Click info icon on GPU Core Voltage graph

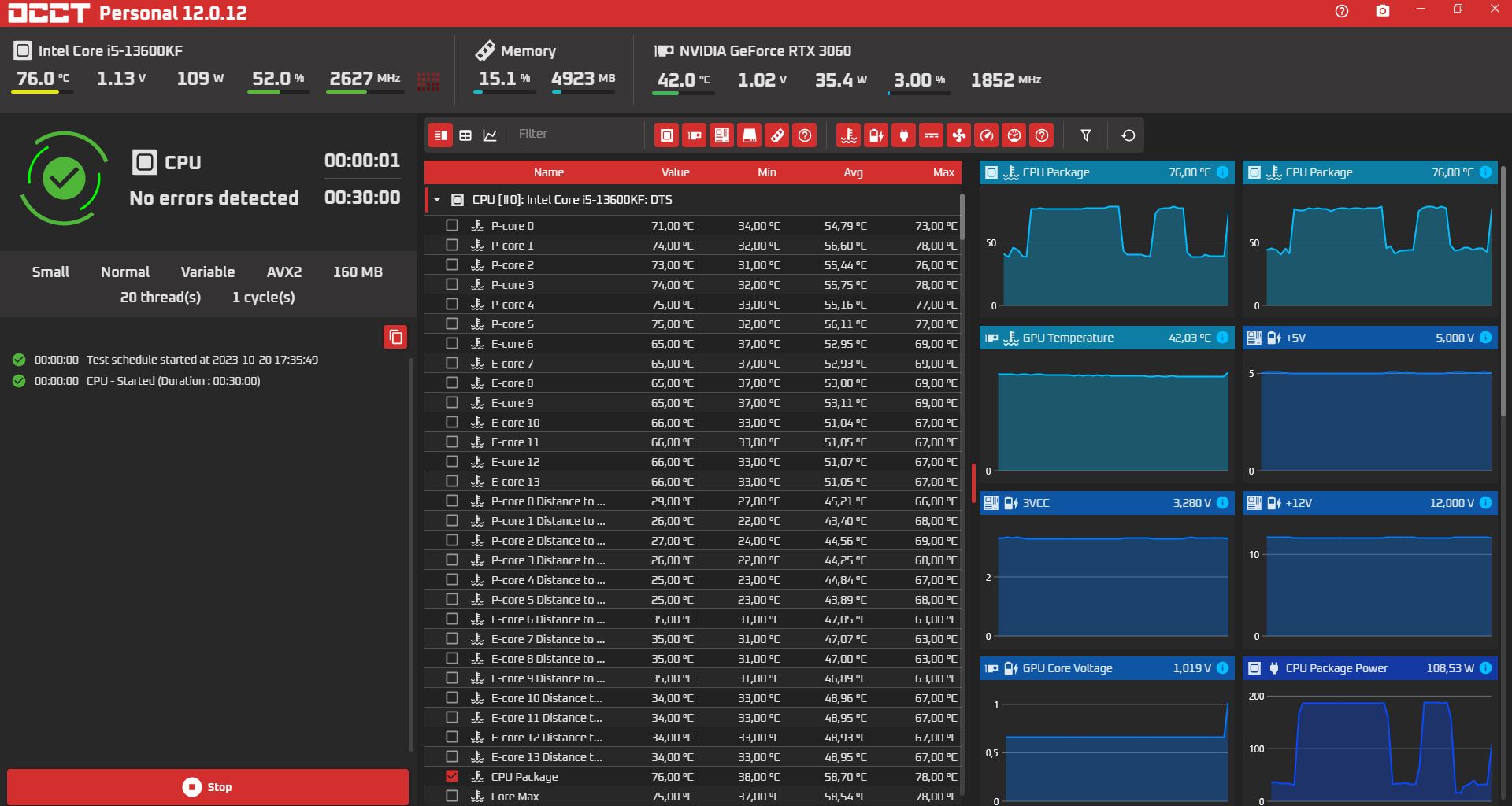point(1222,668)
